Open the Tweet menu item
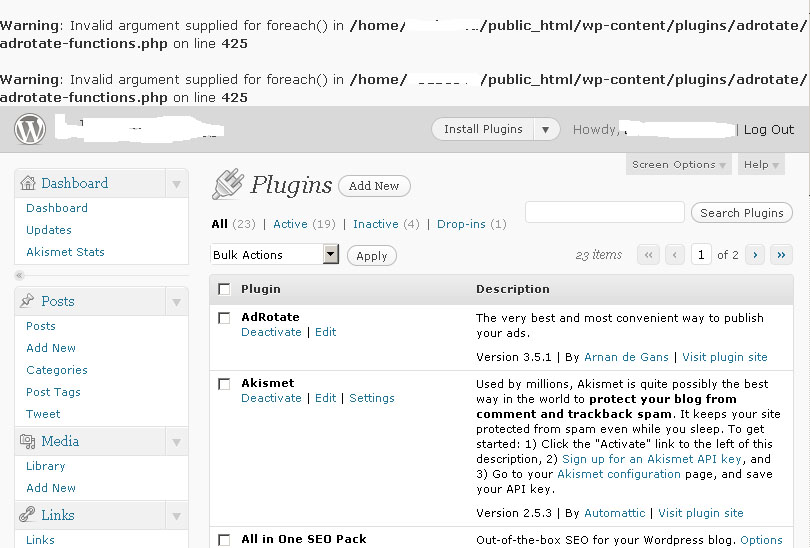Image resolution: width=810 pixels, height=548 pixels. (x=43, y=414)
